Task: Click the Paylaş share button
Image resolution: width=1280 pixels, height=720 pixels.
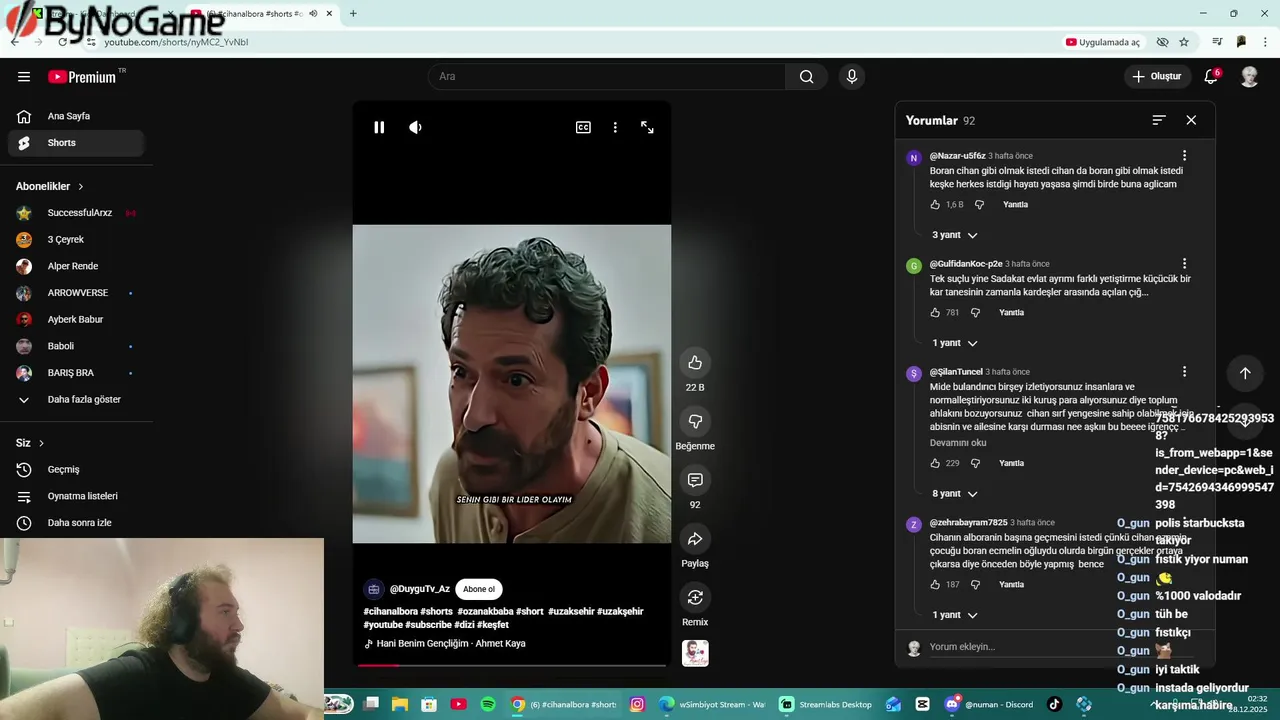Action: point(695,539)
